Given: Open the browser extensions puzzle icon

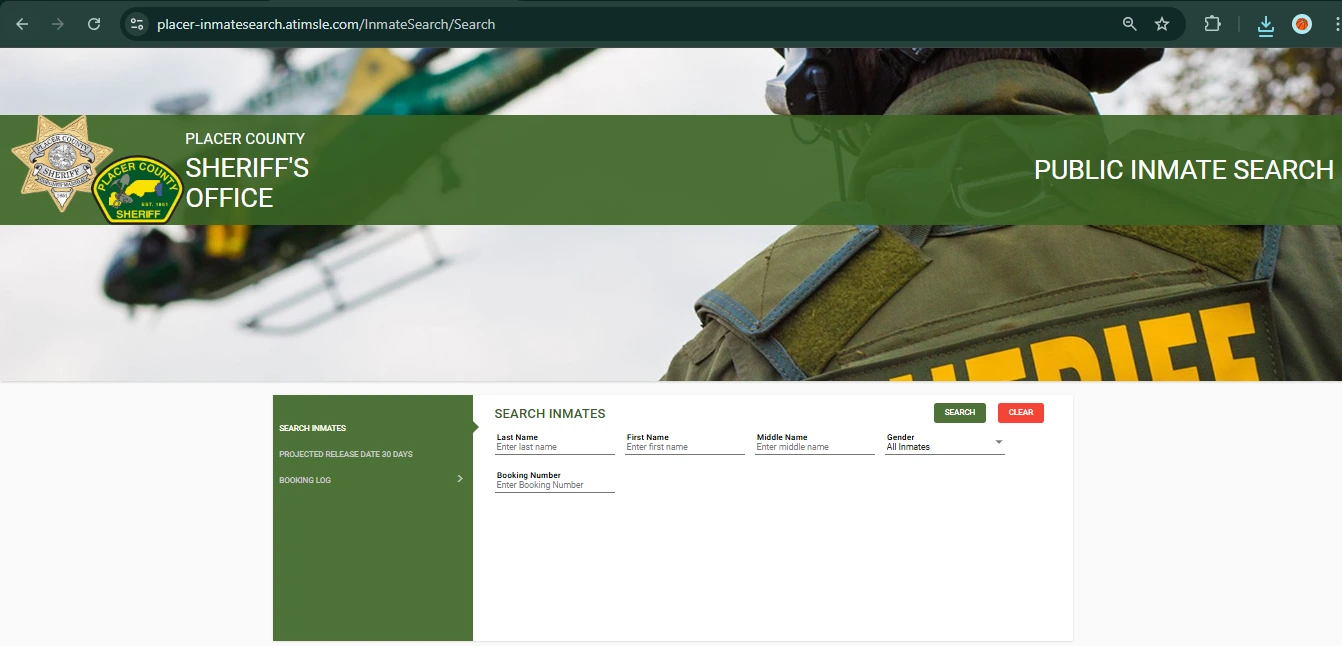Looking at the screenshot, I should [x=1212, y=24].
